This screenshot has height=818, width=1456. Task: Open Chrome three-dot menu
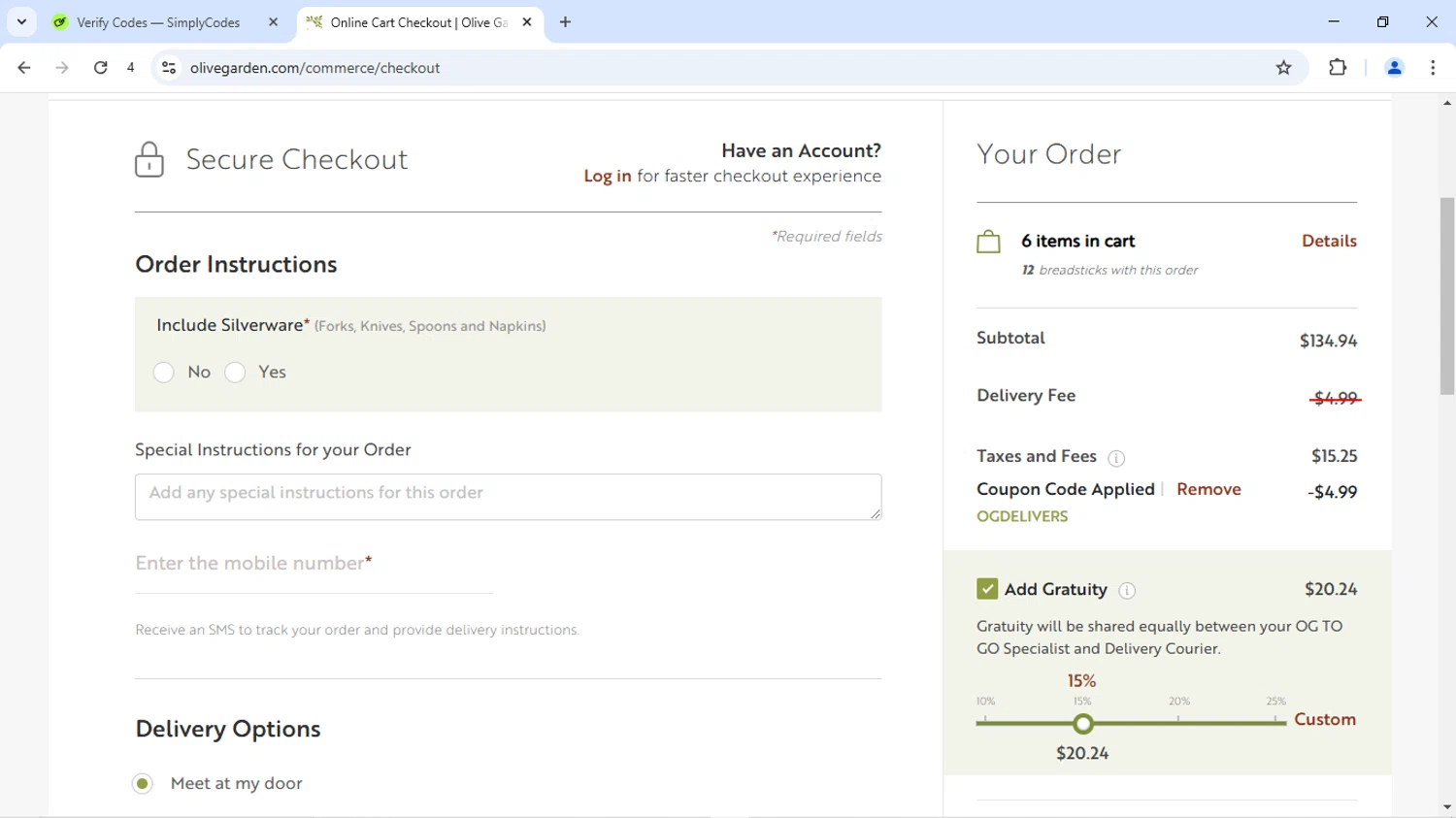(x=1433, y=68)
